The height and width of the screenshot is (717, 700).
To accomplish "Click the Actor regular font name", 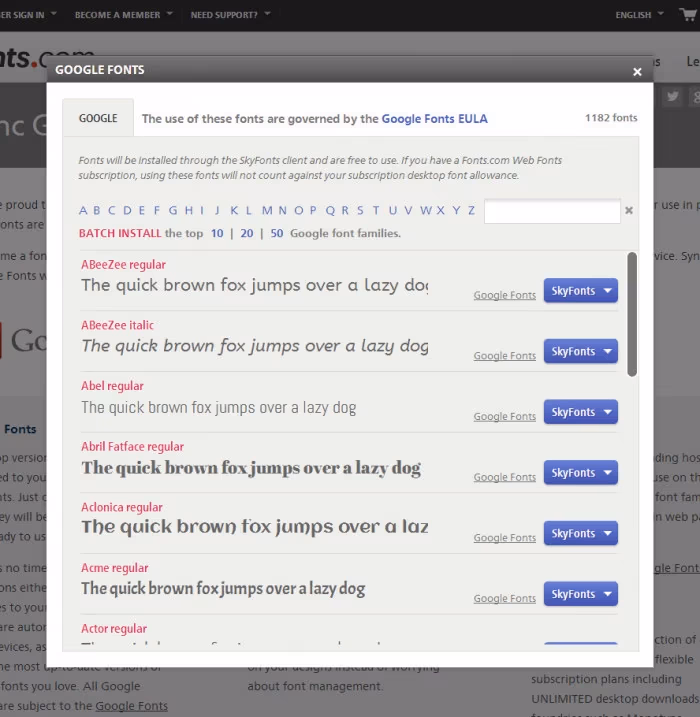I will [114, 629].
